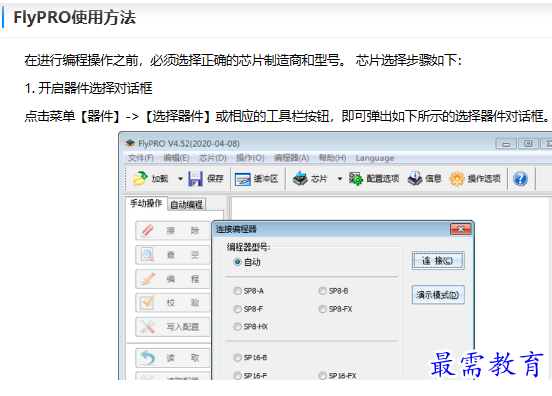Minimize the FlyPRO window
The height and width of the screenshot is (396, 552).
pos(506,144)
